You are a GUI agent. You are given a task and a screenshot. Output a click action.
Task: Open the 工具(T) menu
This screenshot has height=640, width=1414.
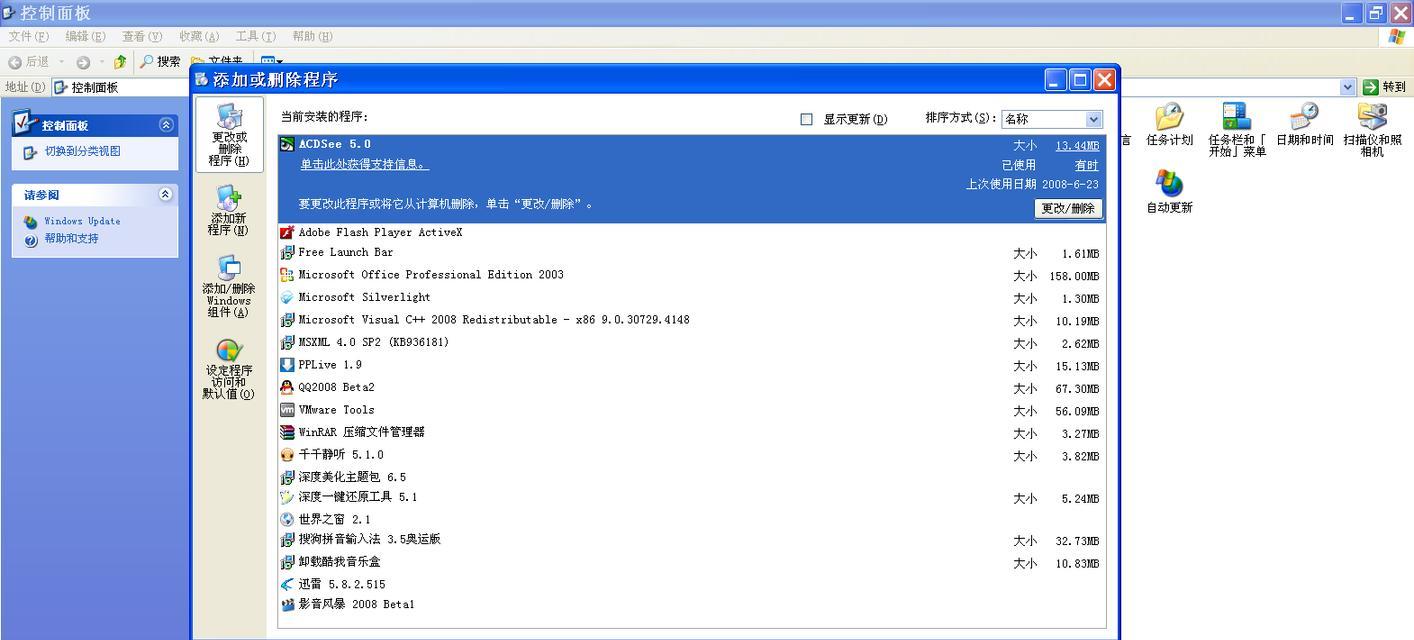(256, 37)
